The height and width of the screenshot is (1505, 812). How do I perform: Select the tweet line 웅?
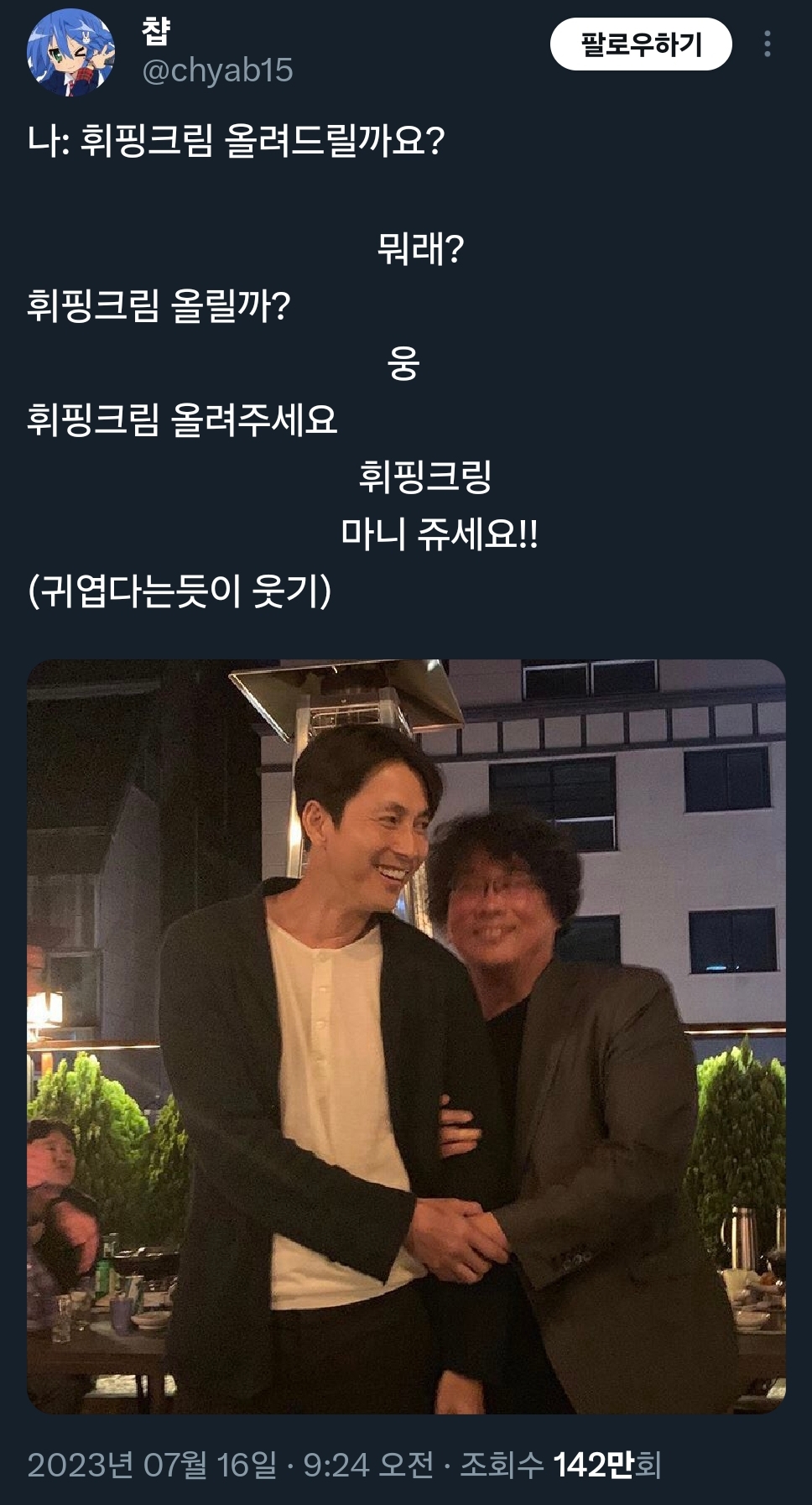pos(403,362)
